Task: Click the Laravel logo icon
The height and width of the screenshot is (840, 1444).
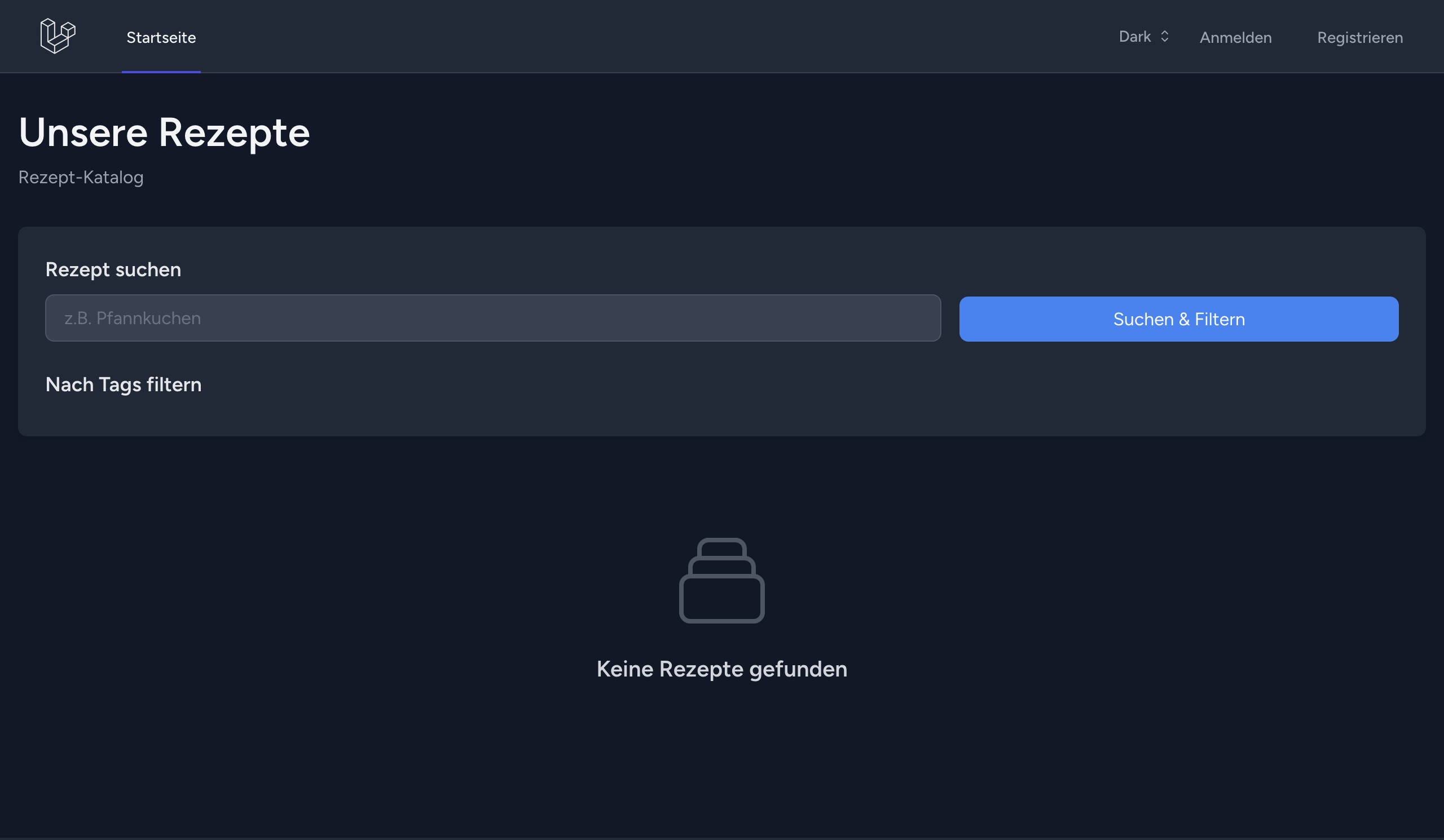Action: pos(58,36)
